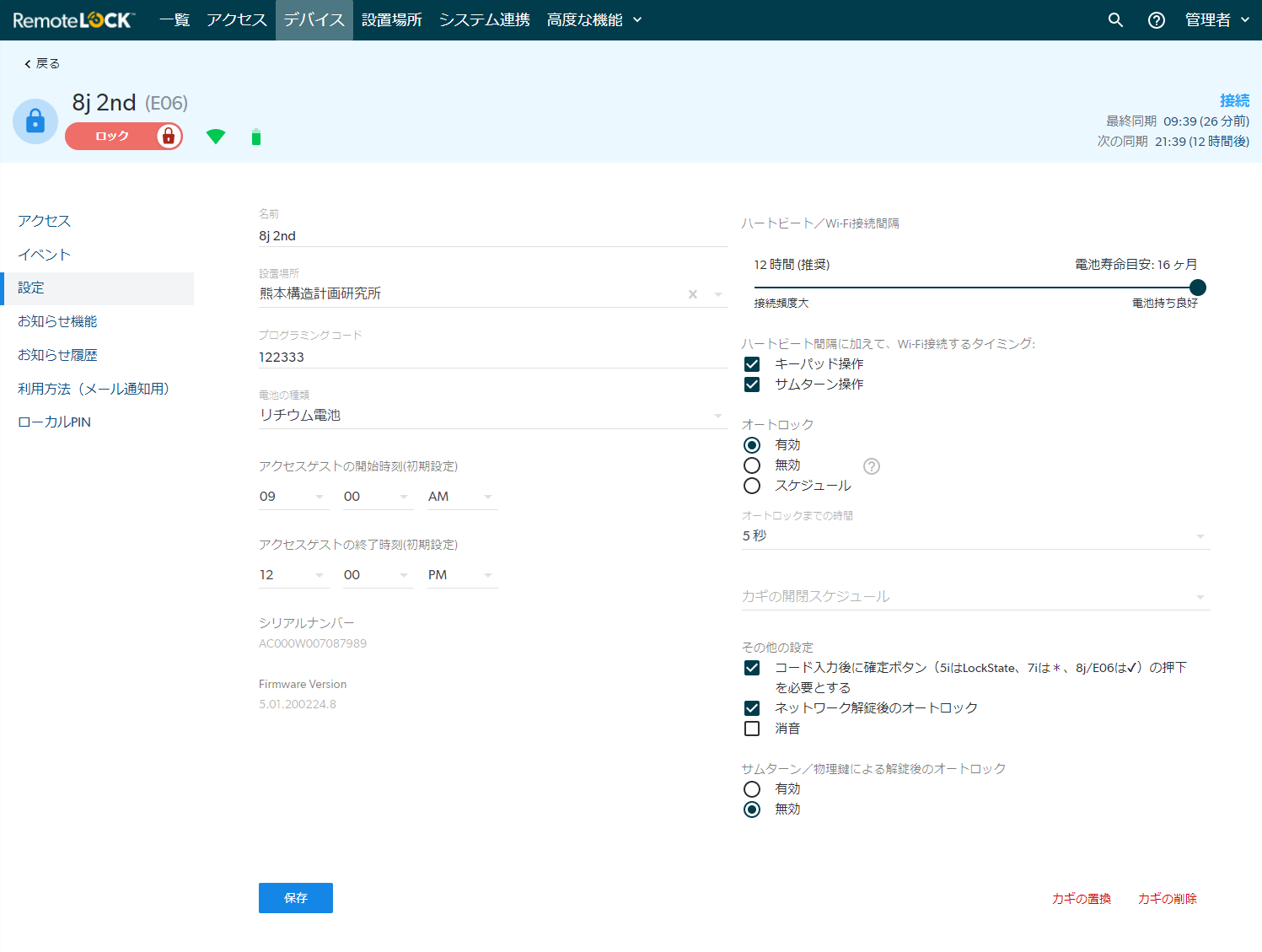1262x952 pixels.
Task: Click the heartbeat interval slider track
Action: (x=975, y=288)
